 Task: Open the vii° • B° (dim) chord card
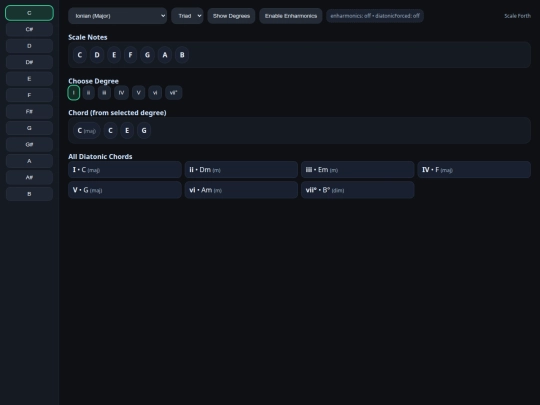point(357,190)
